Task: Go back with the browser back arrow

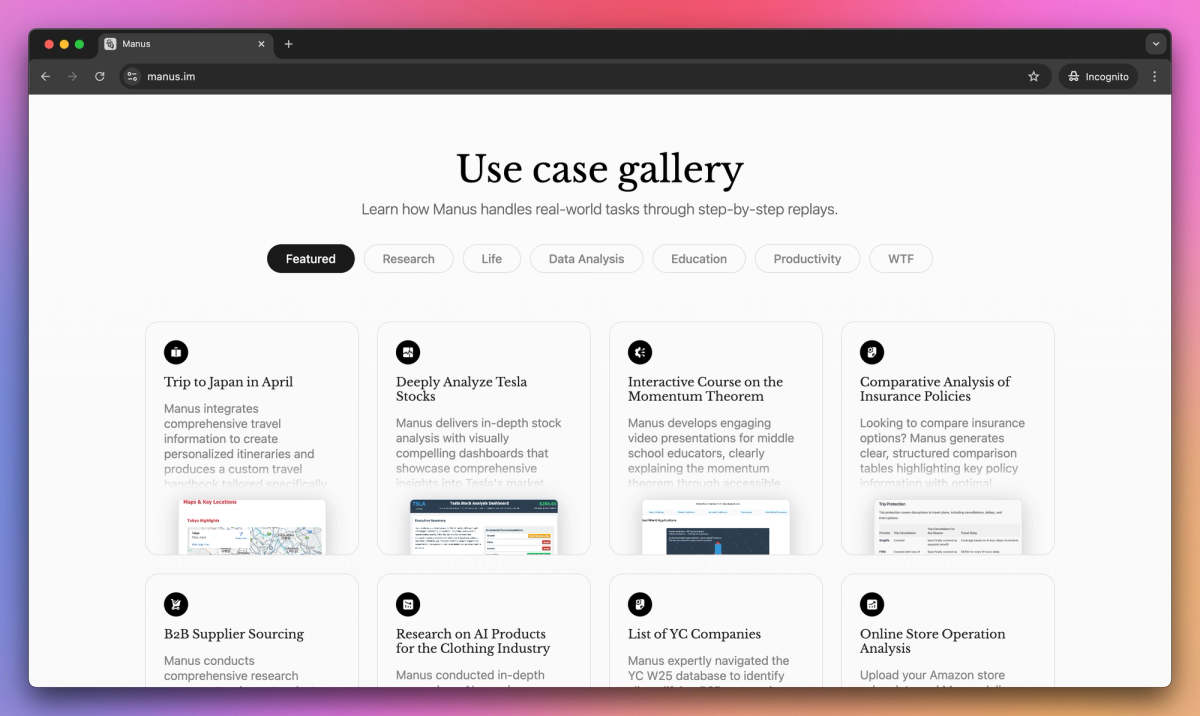Action: (x=45, y=76)
